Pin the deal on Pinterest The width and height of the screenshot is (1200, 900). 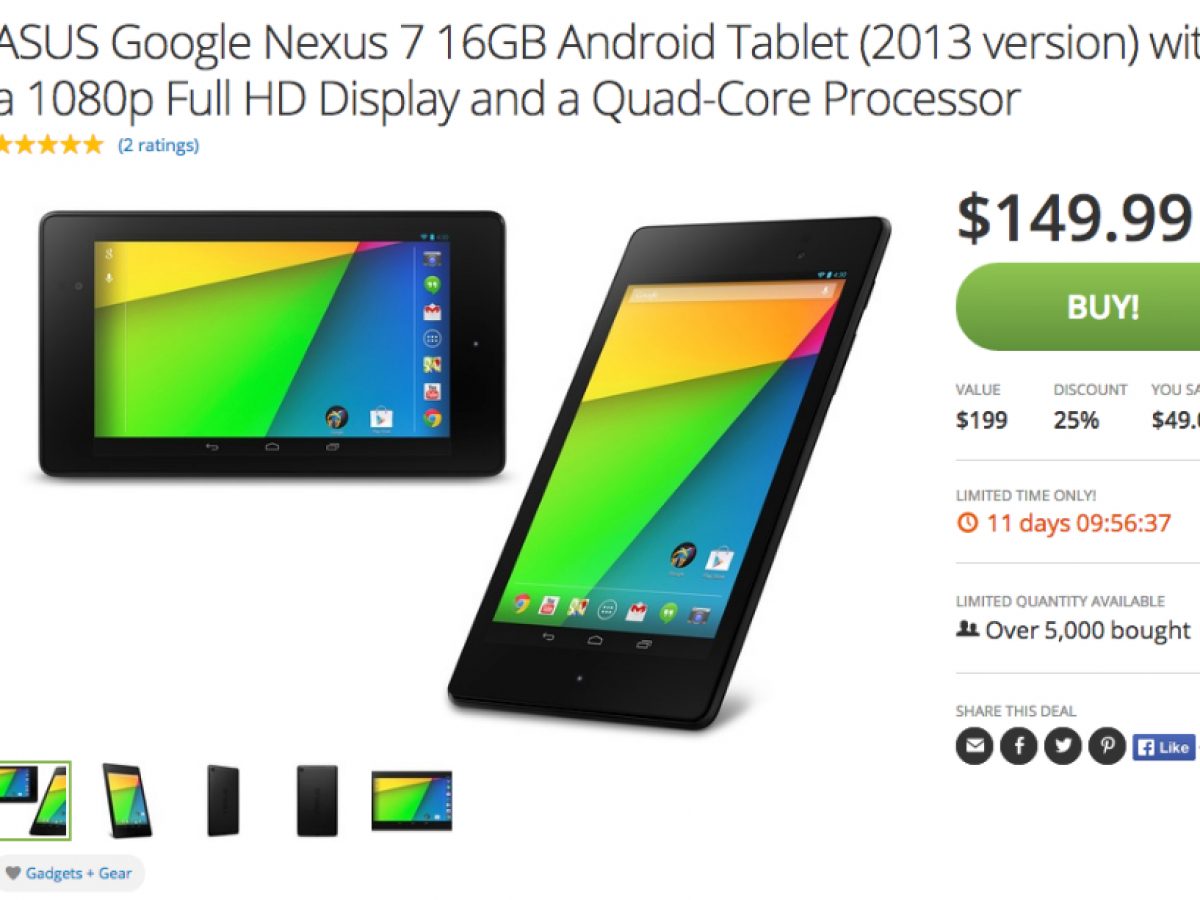(x=1107, y=746)
